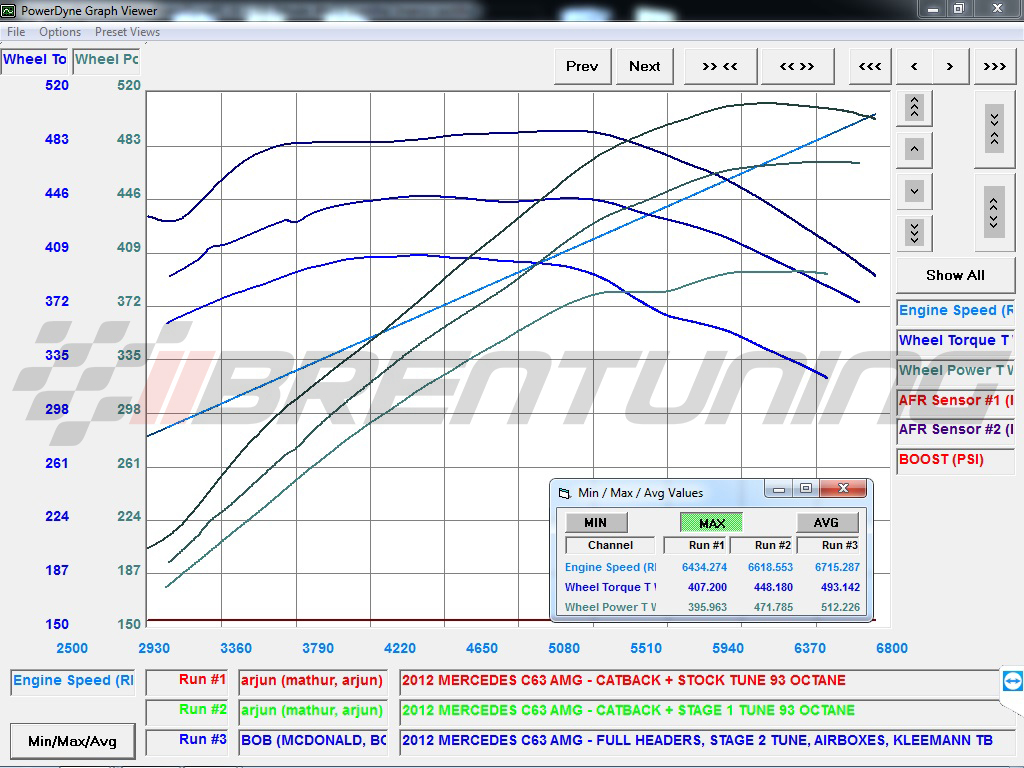Click the outward arrows << >> horizontal zoom button

pyautogui.click(x=797, y=66)
